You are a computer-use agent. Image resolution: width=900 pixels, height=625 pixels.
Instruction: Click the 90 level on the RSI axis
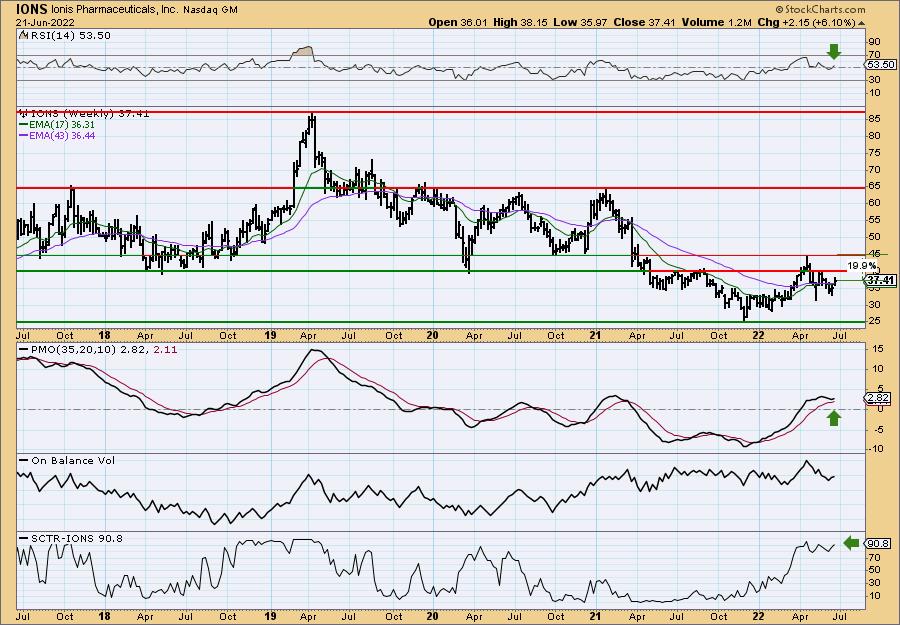[x=874, y=42]
